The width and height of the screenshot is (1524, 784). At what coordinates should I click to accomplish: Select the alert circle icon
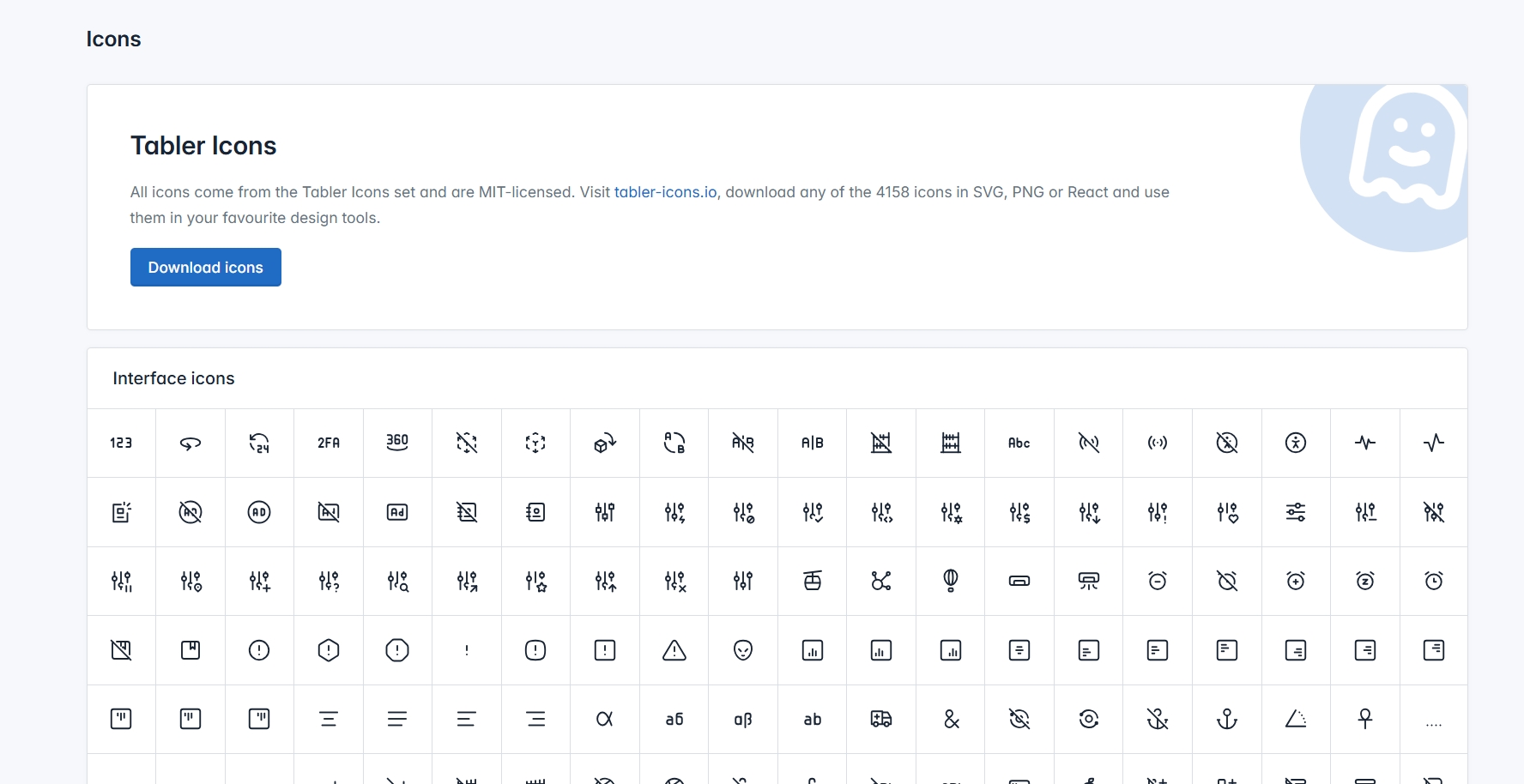[x=259, y=650]
